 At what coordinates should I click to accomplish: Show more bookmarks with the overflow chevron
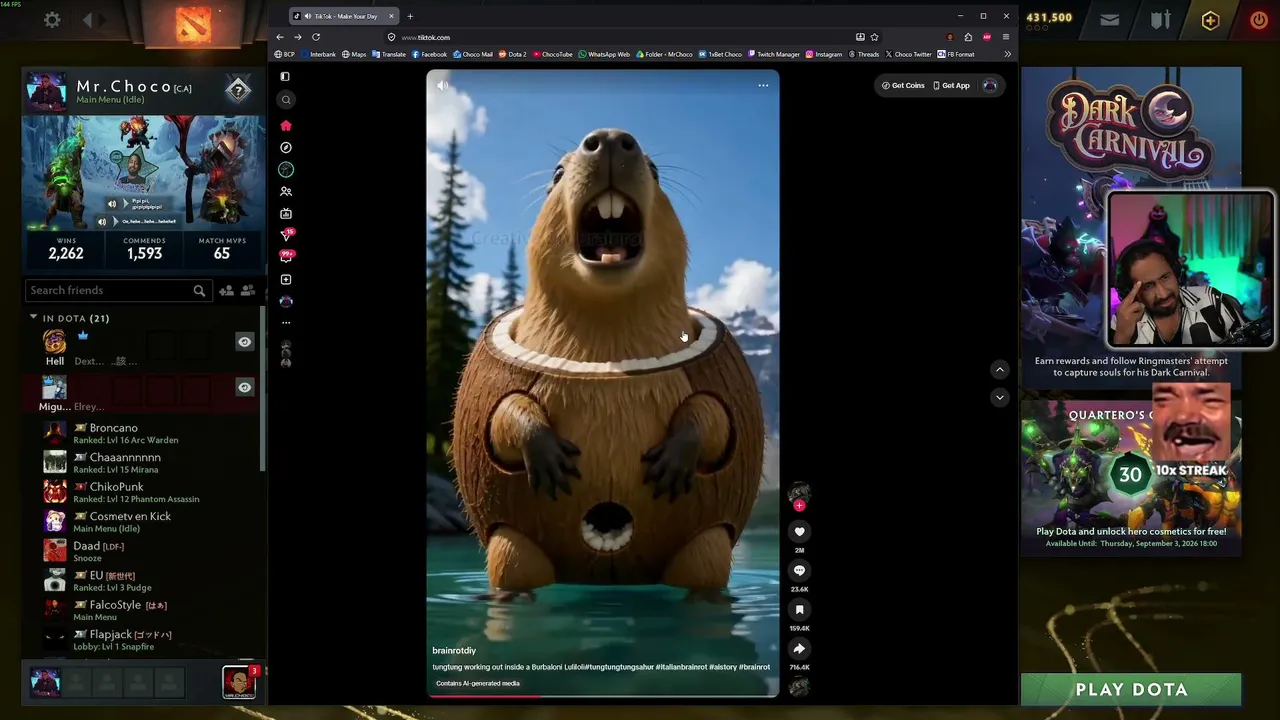point(1007,54)
